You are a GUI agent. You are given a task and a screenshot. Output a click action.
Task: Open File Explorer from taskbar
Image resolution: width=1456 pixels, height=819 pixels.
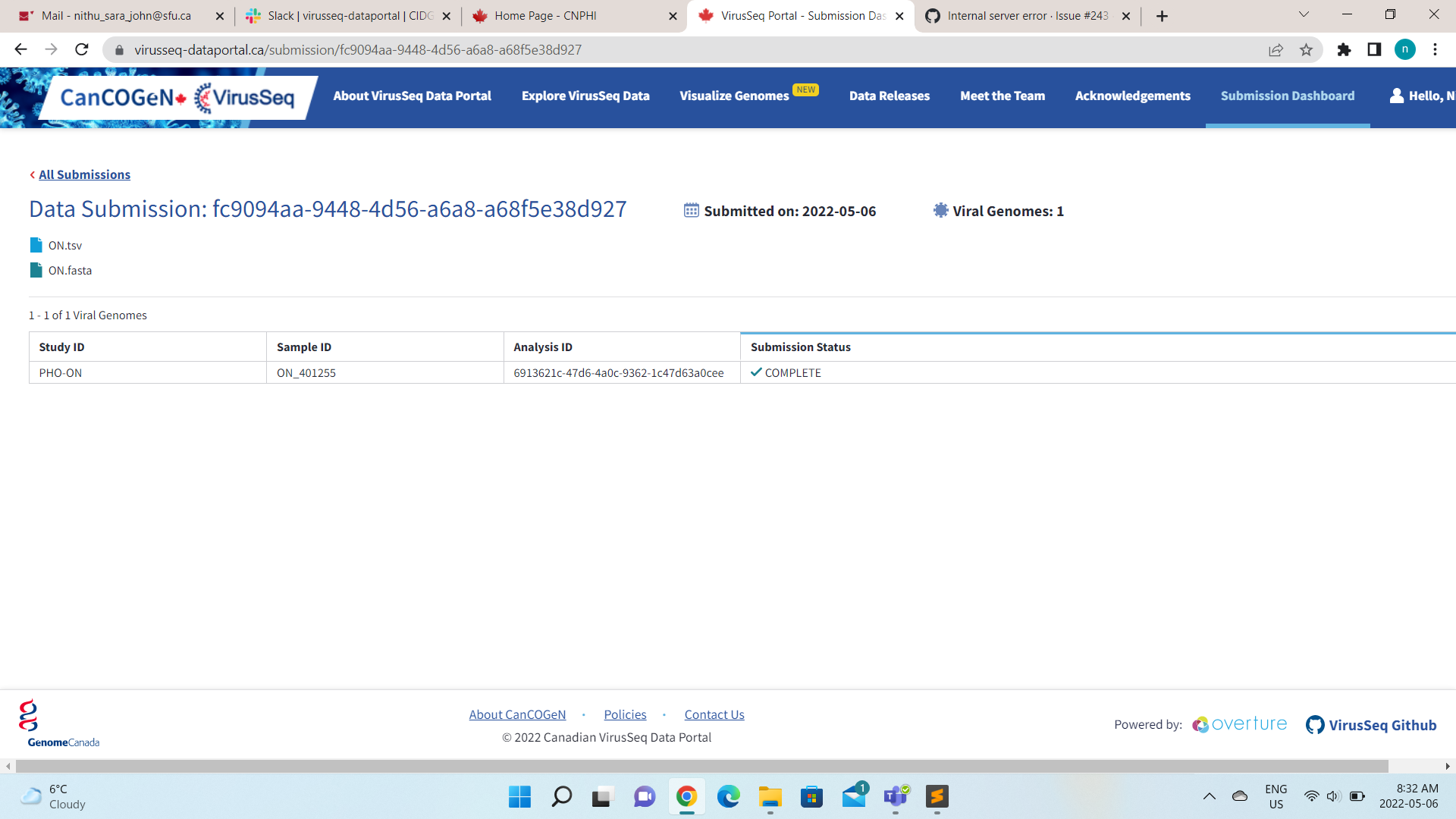point(770,796)
